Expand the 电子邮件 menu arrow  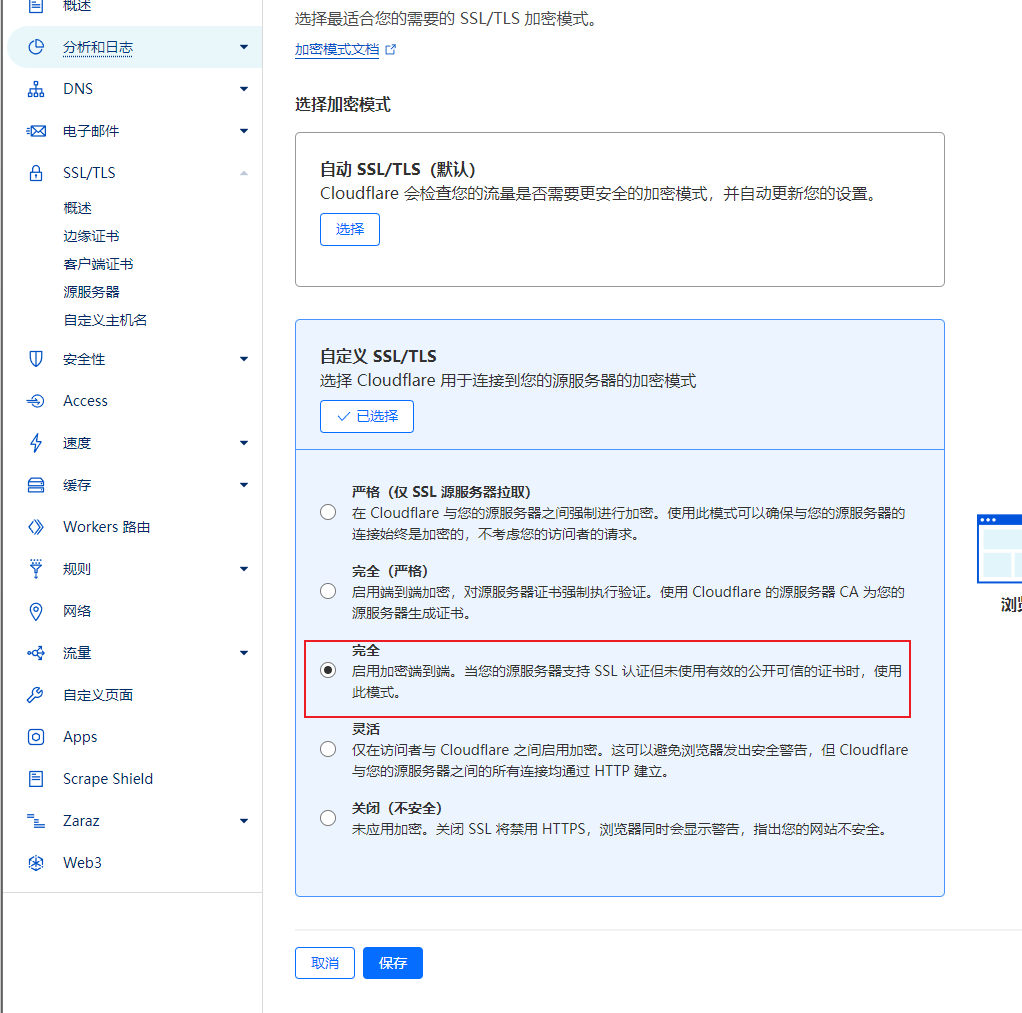244,131
